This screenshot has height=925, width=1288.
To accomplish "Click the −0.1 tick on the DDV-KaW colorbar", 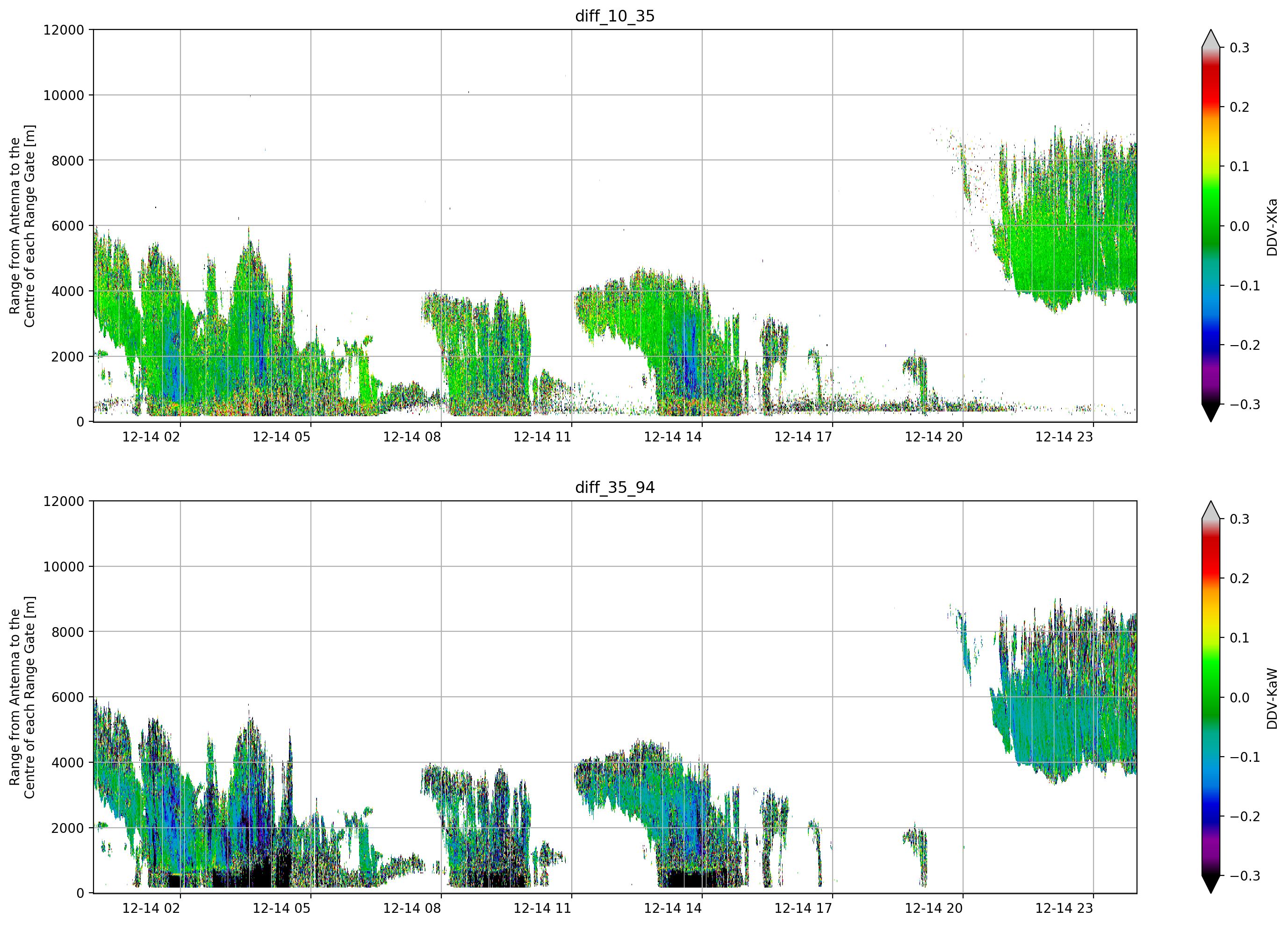I will (1245, 757).
